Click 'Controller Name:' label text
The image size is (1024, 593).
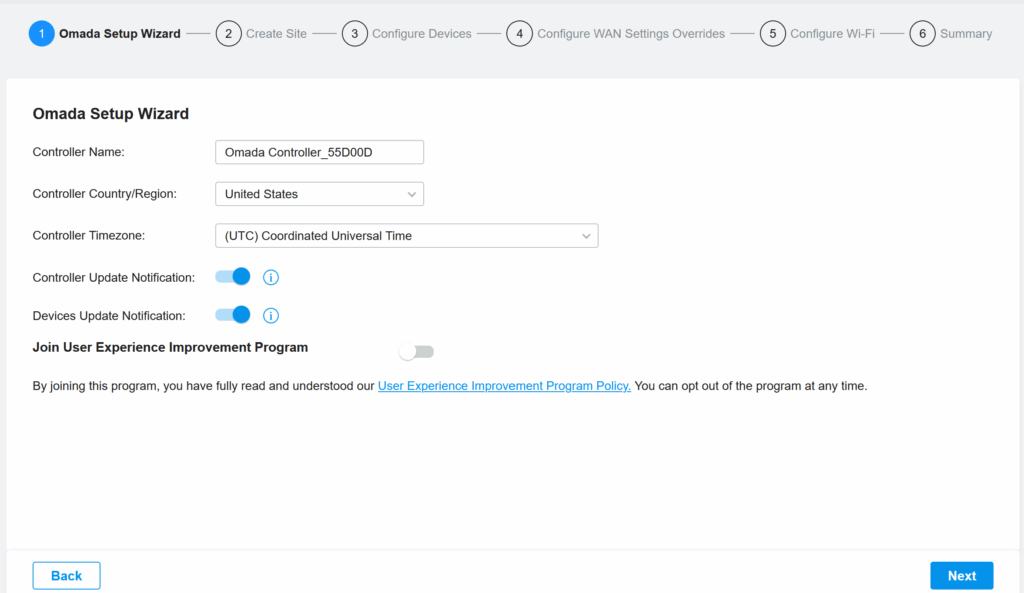coord(78,152)
